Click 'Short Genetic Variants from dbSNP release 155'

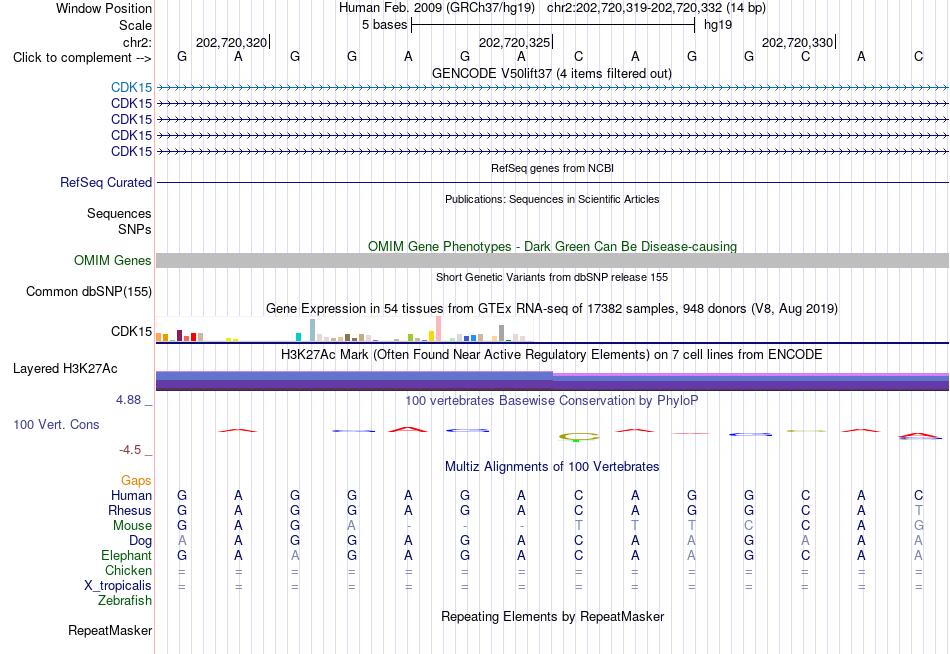pos(552,277)
